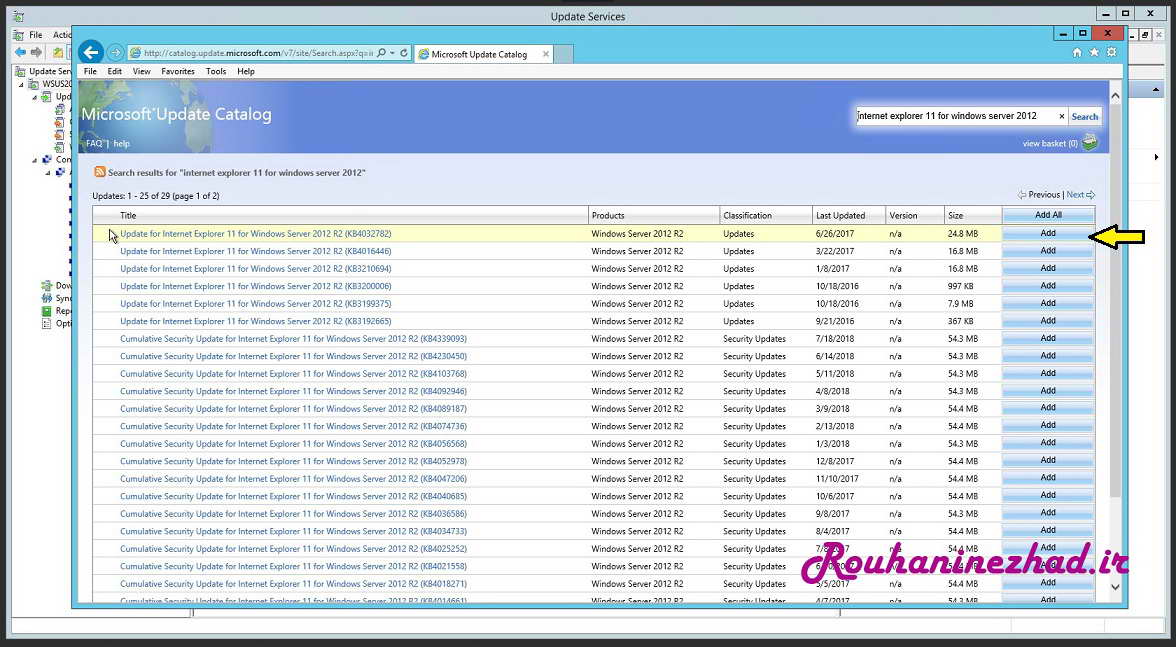Sort results by the Version column header
The height and width of the screenshot is (647, 1176).
[x=914, y=215]
